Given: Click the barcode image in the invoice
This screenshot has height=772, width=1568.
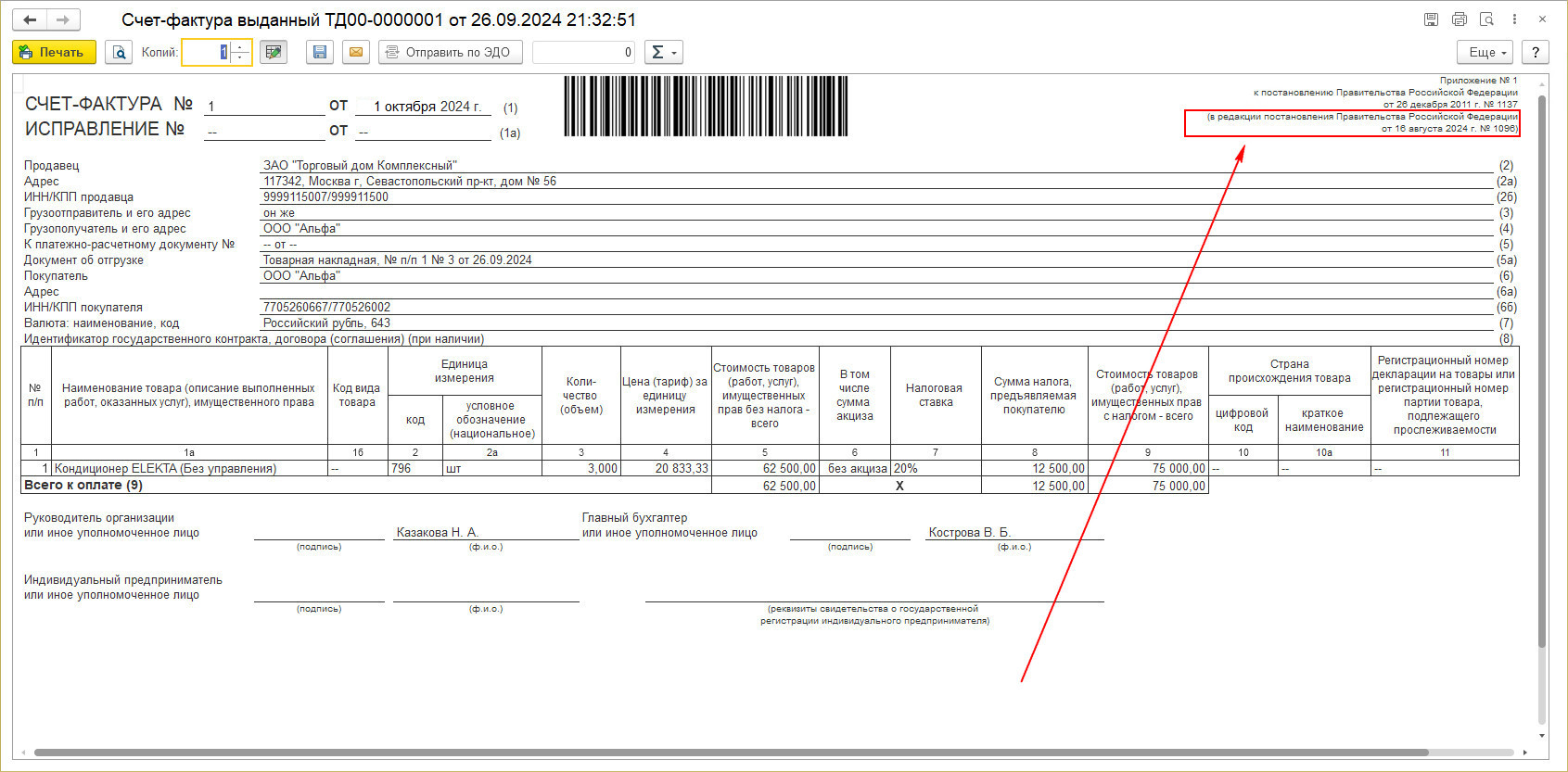Looking at the screenshot, I should [x=706, y=107].
